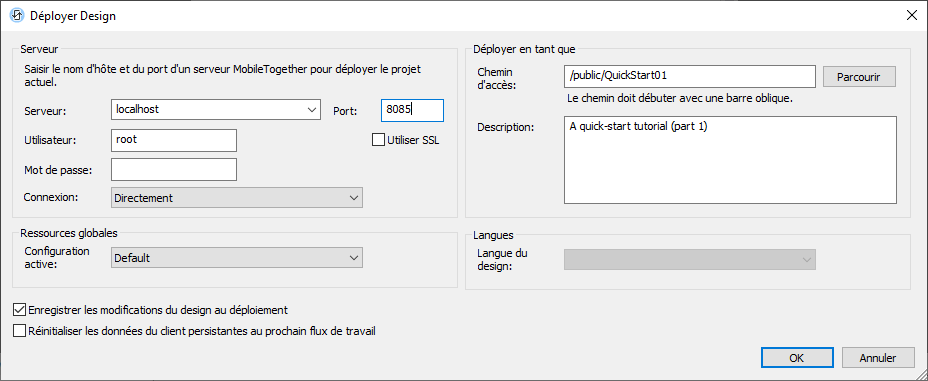
Task: Click the Déployer Design title bar icon
Action: (x=17, y=15)
